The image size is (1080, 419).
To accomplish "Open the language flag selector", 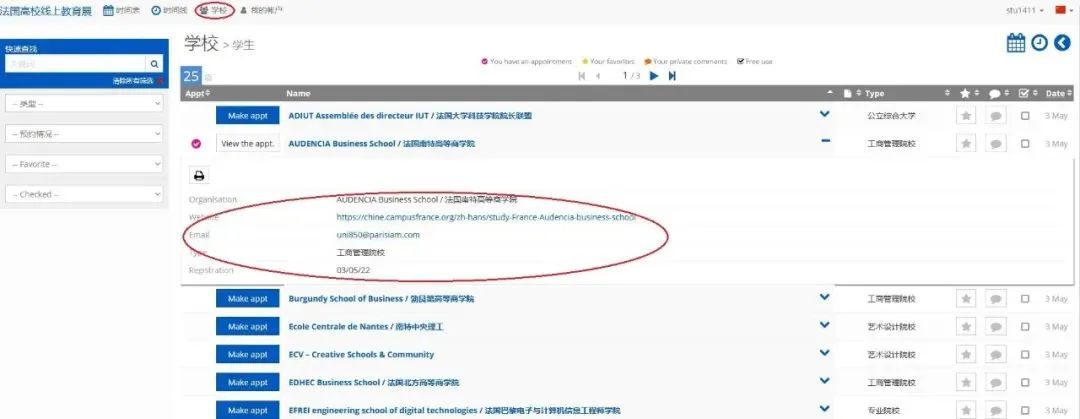I will (1064, 10).
